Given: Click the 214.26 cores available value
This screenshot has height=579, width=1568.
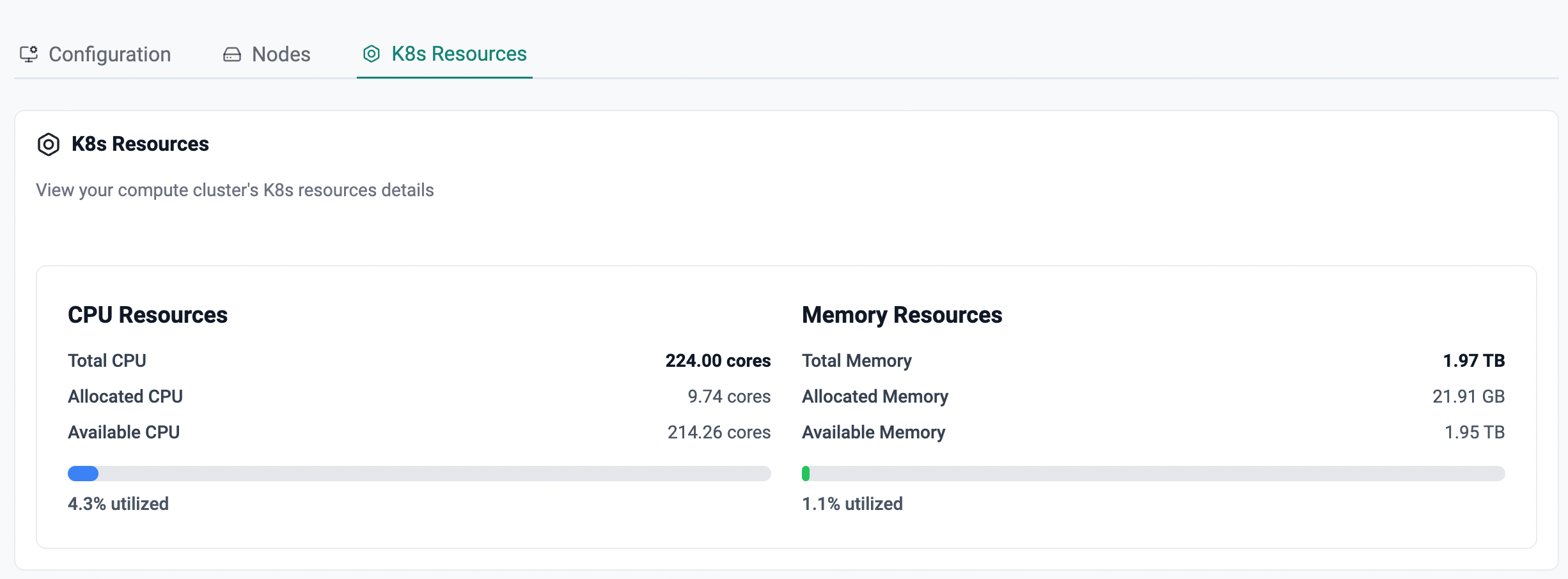Looking at the screenshot, I should (719, 433).
